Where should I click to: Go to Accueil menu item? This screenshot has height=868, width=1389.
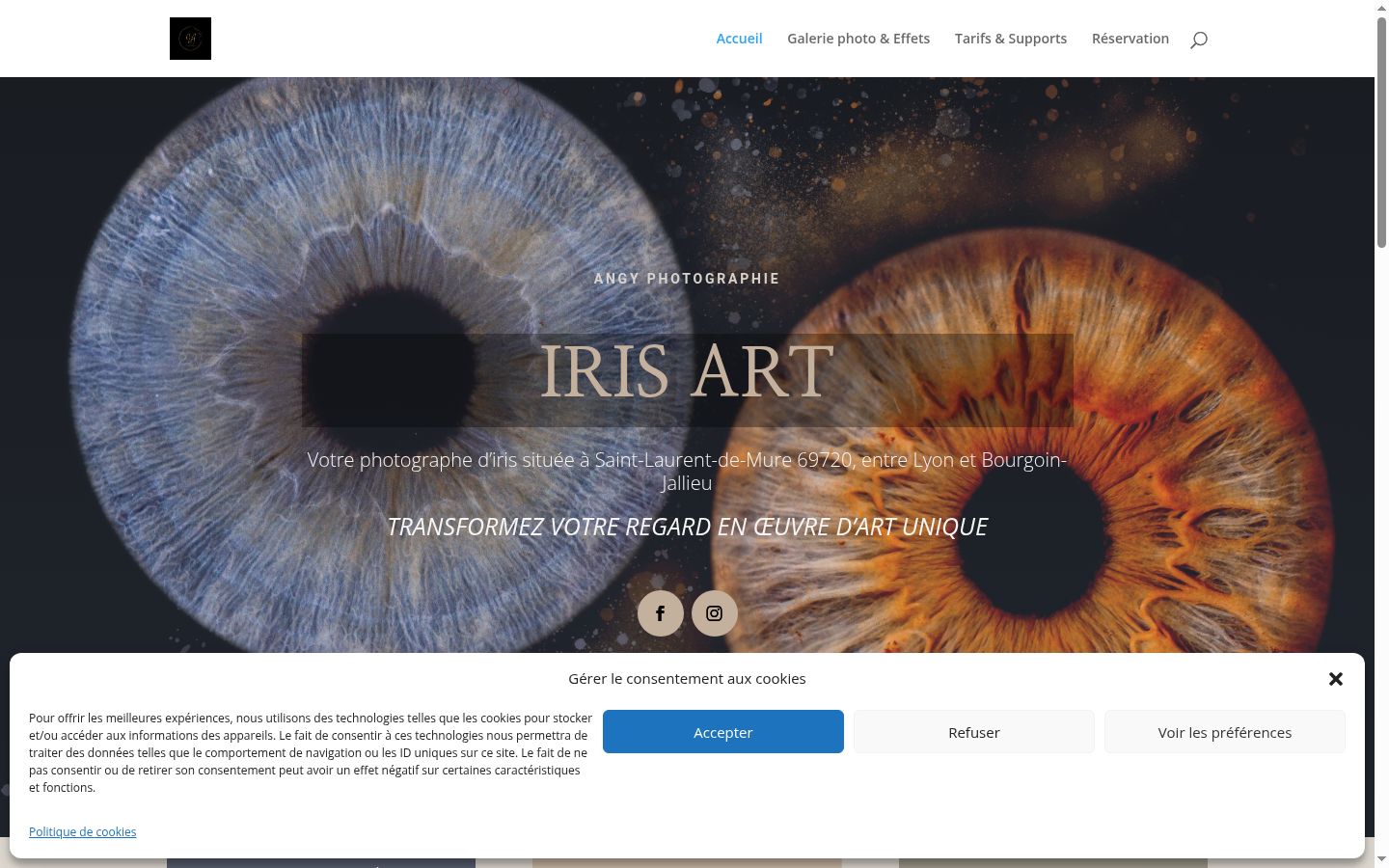[x=739, y=39]
